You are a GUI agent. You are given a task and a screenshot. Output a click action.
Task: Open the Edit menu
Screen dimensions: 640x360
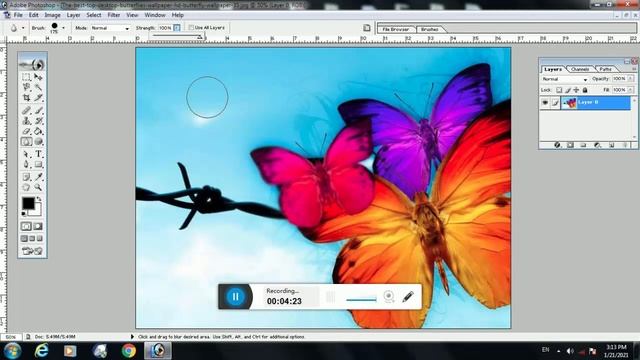point(33,15)
